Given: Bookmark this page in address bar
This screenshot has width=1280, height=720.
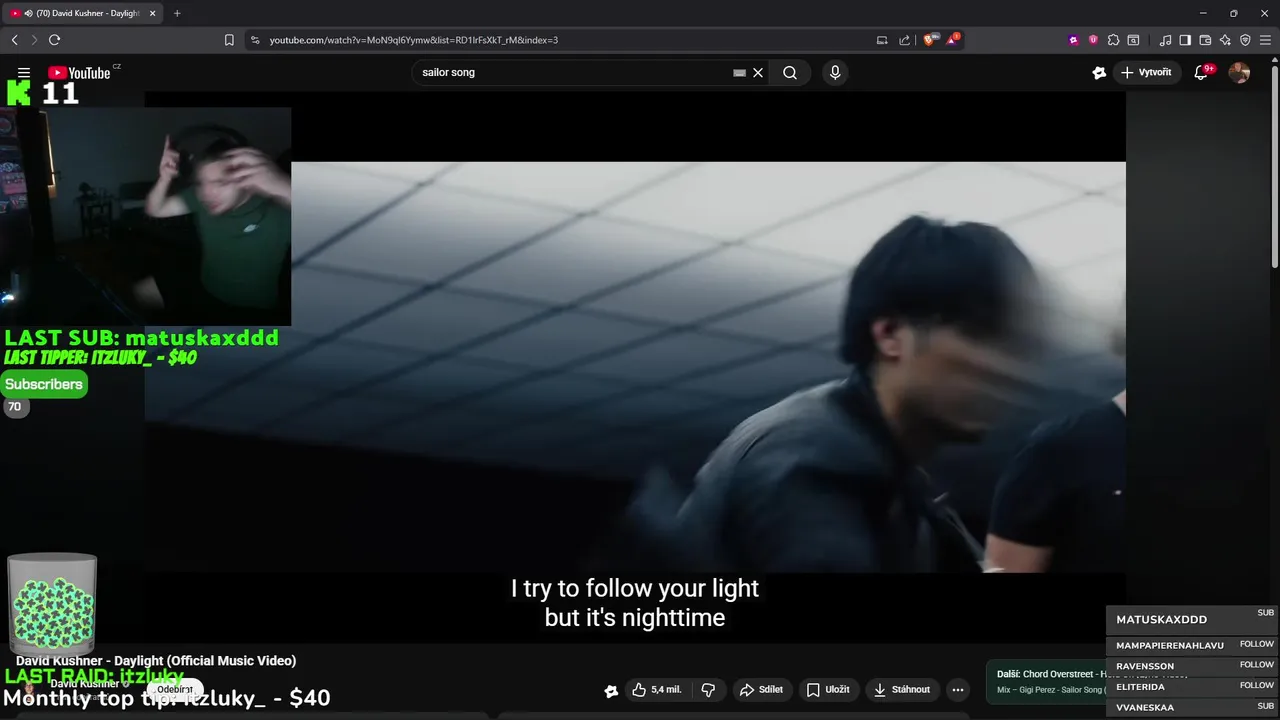Looking at the screenshot, I should [x=229, y=40].
